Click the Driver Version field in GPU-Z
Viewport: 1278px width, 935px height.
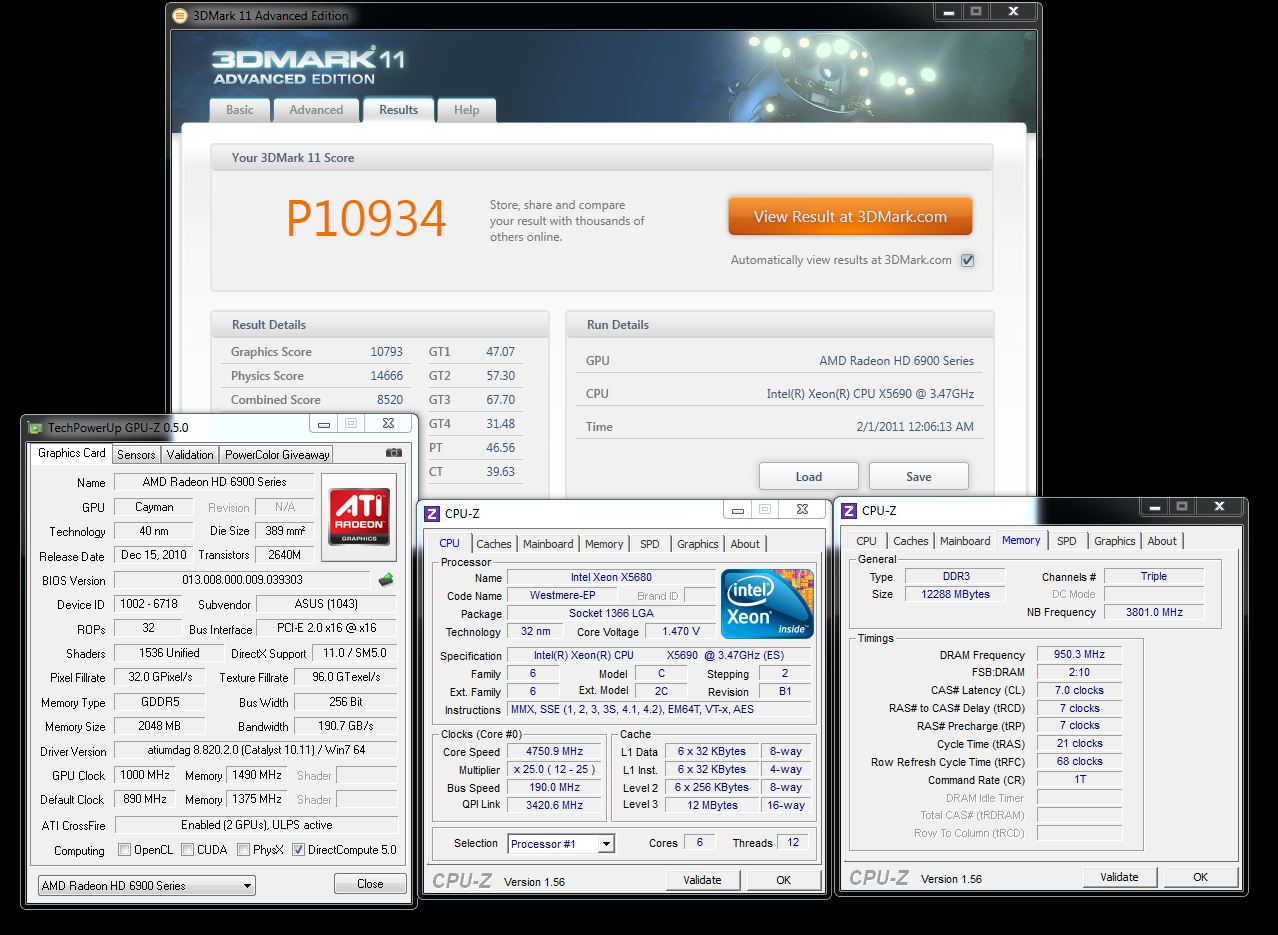[256, 751]
